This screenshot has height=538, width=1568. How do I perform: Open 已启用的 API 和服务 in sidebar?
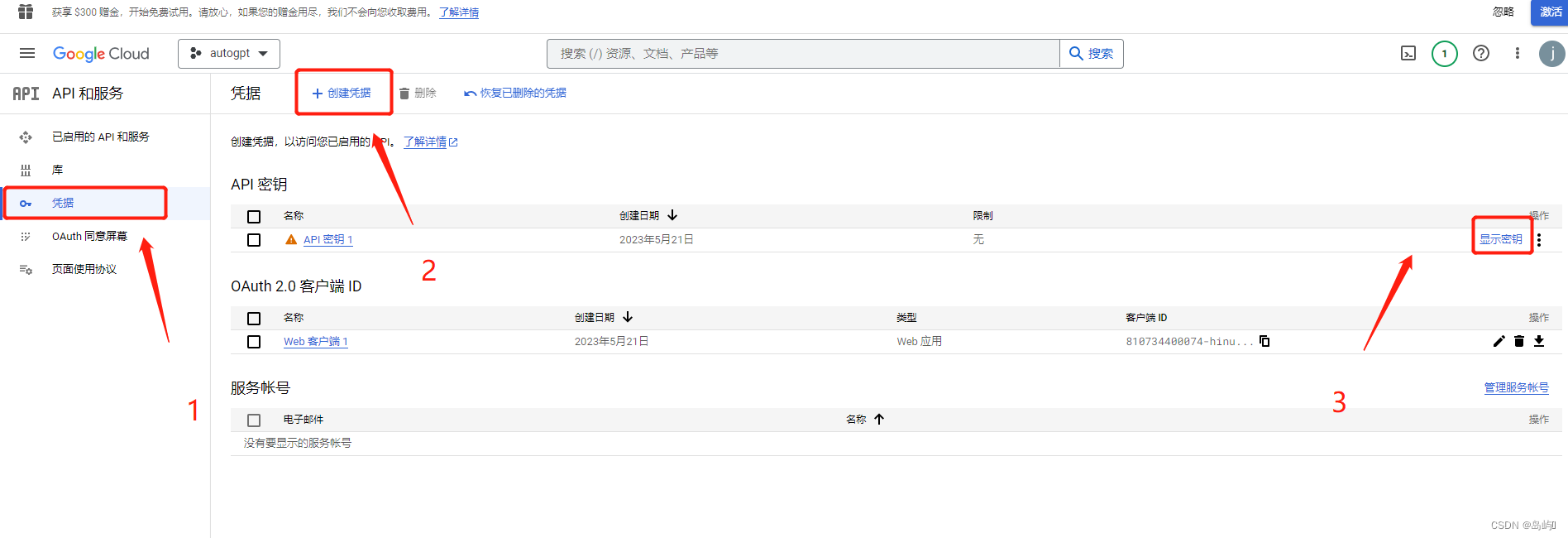tap(101, 137)
